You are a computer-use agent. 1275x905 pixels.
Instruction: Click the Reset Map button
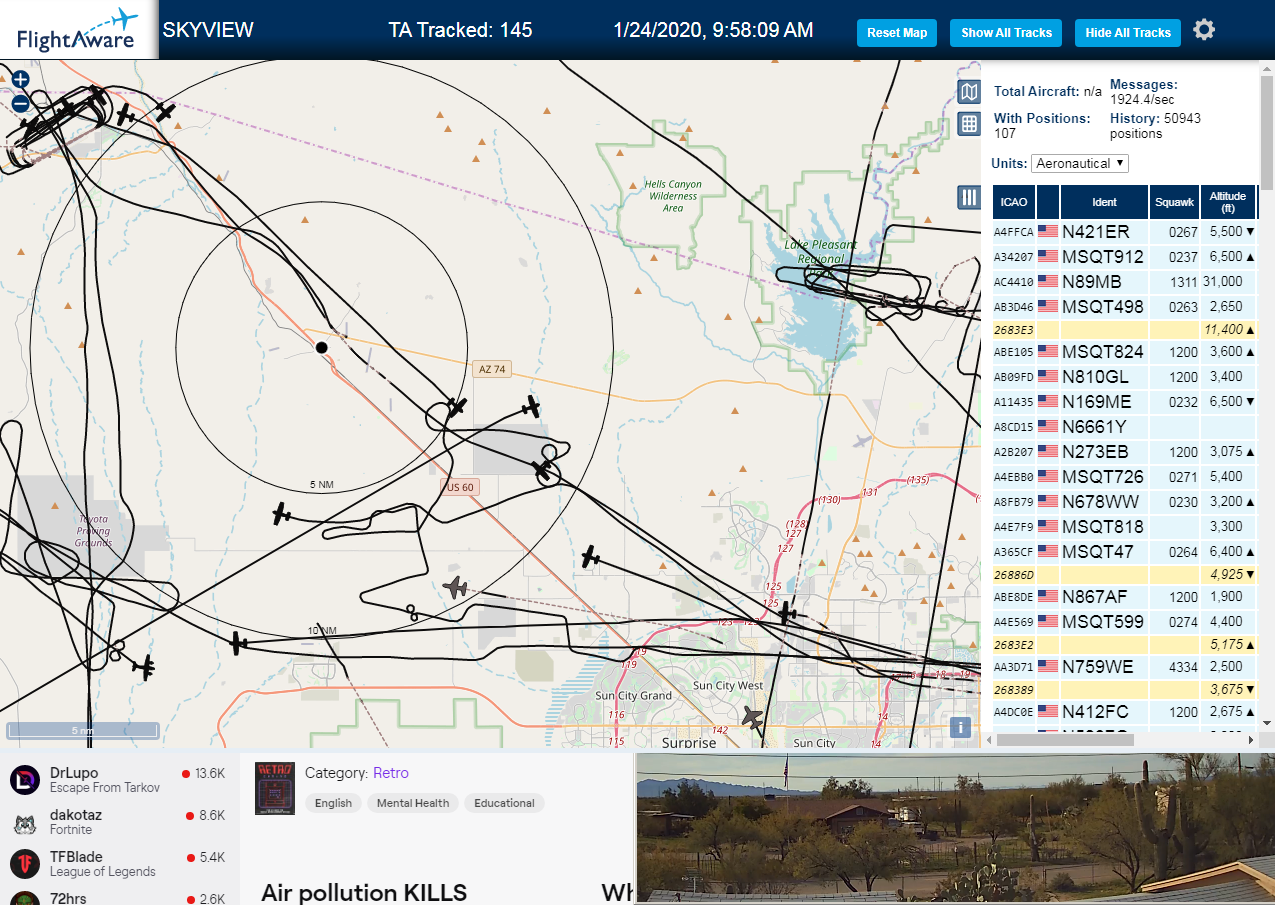(897, 33)
